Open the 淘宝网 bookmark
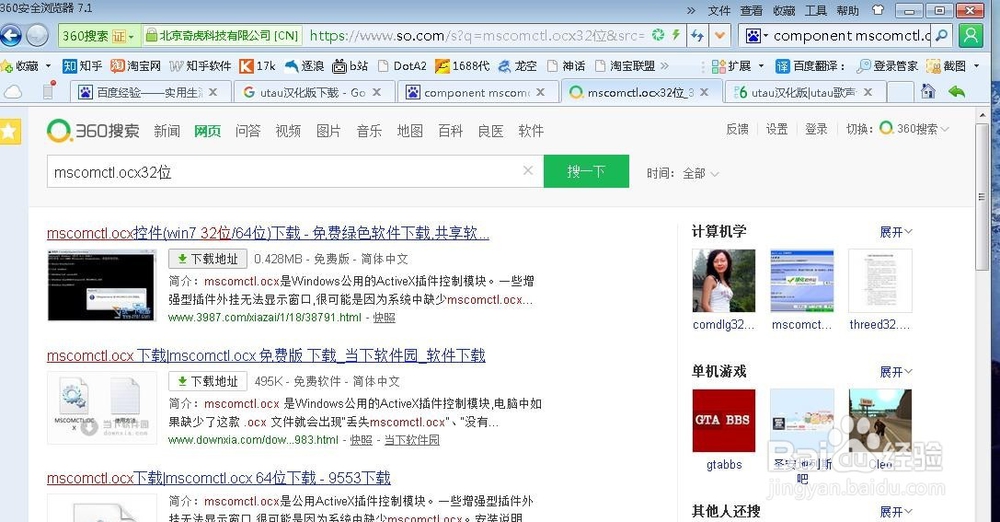This screenshot has width=1000, height=522. pos(135,66)
